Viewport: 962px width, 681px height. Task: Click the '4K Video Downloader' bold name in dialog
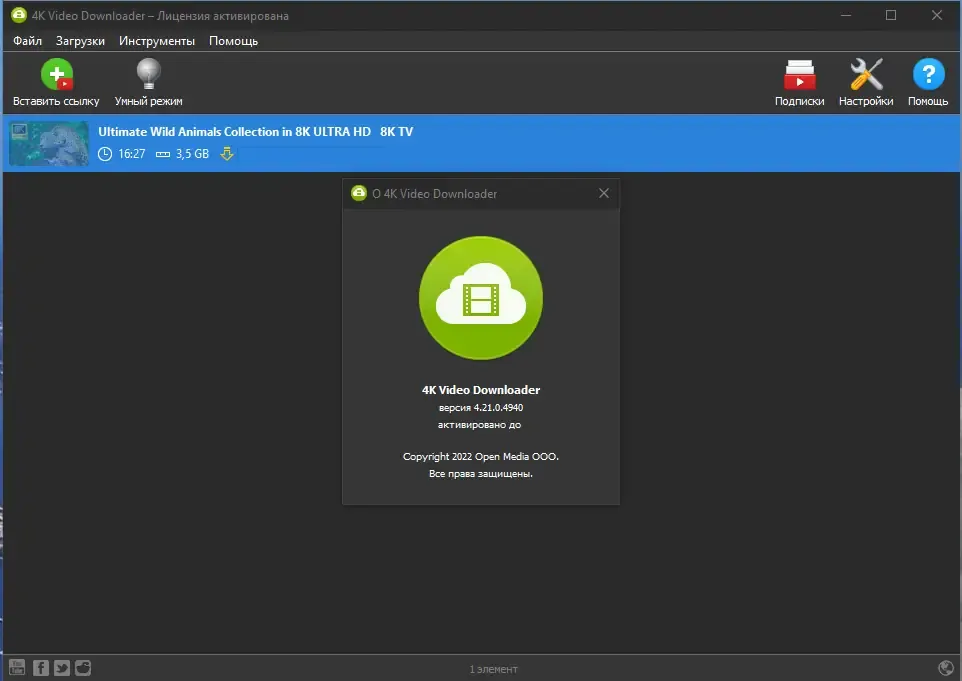tap(481, 390)
